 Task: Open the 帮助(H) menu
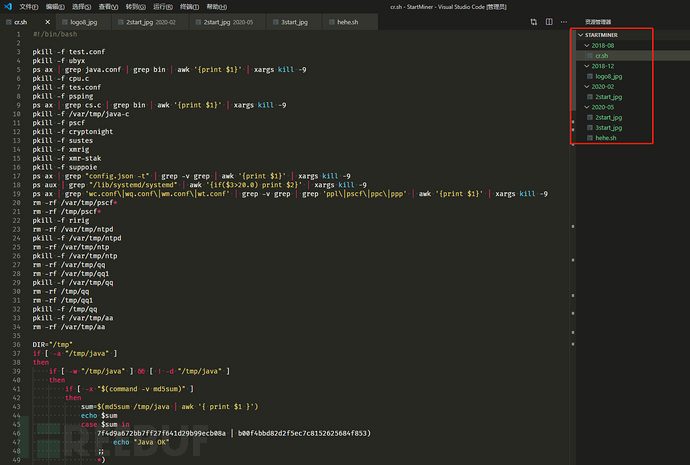click(217, 7)
